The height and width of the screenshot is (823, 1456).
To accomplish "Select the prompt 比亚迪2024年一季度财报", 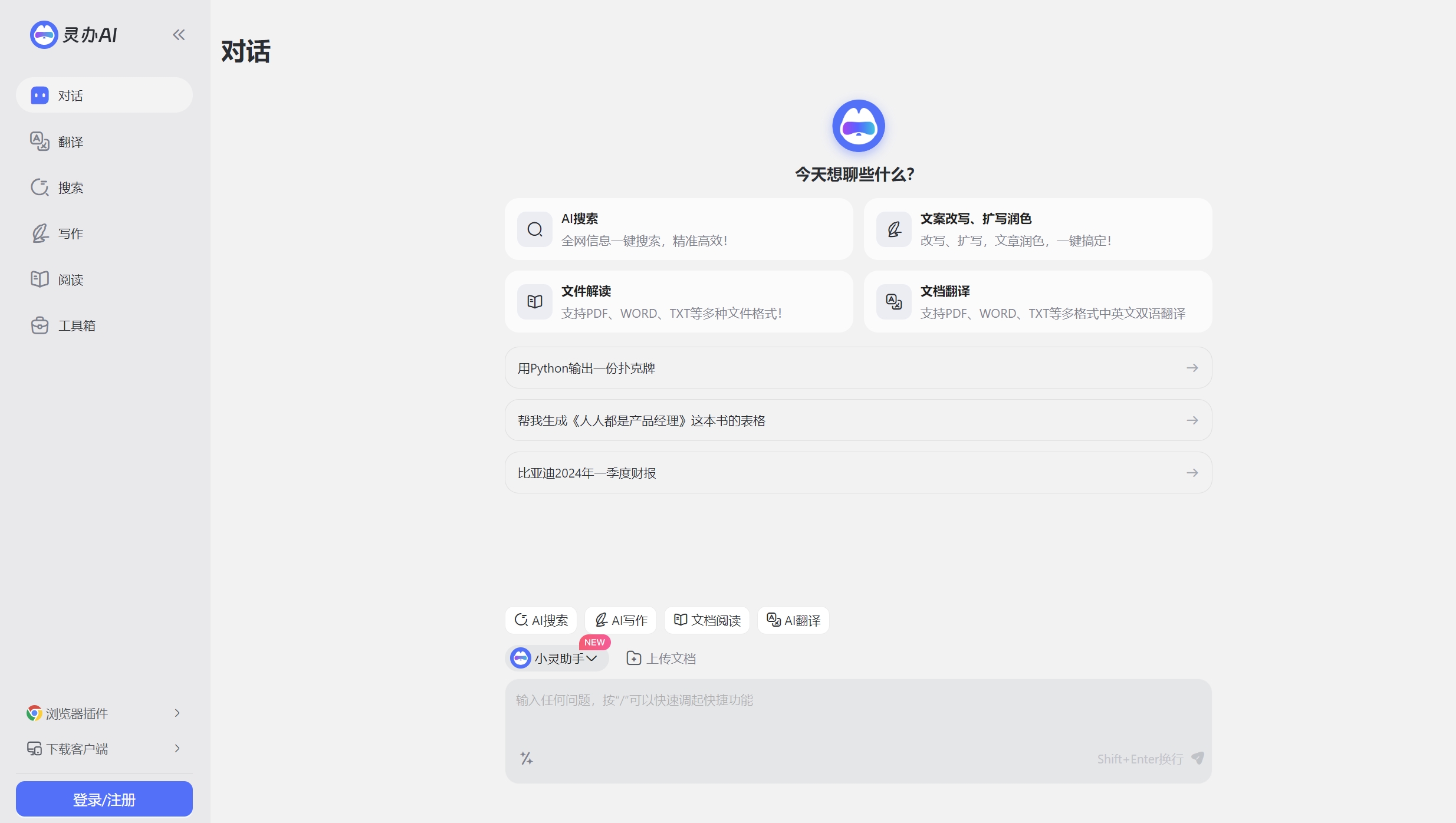I will (858, 473).
